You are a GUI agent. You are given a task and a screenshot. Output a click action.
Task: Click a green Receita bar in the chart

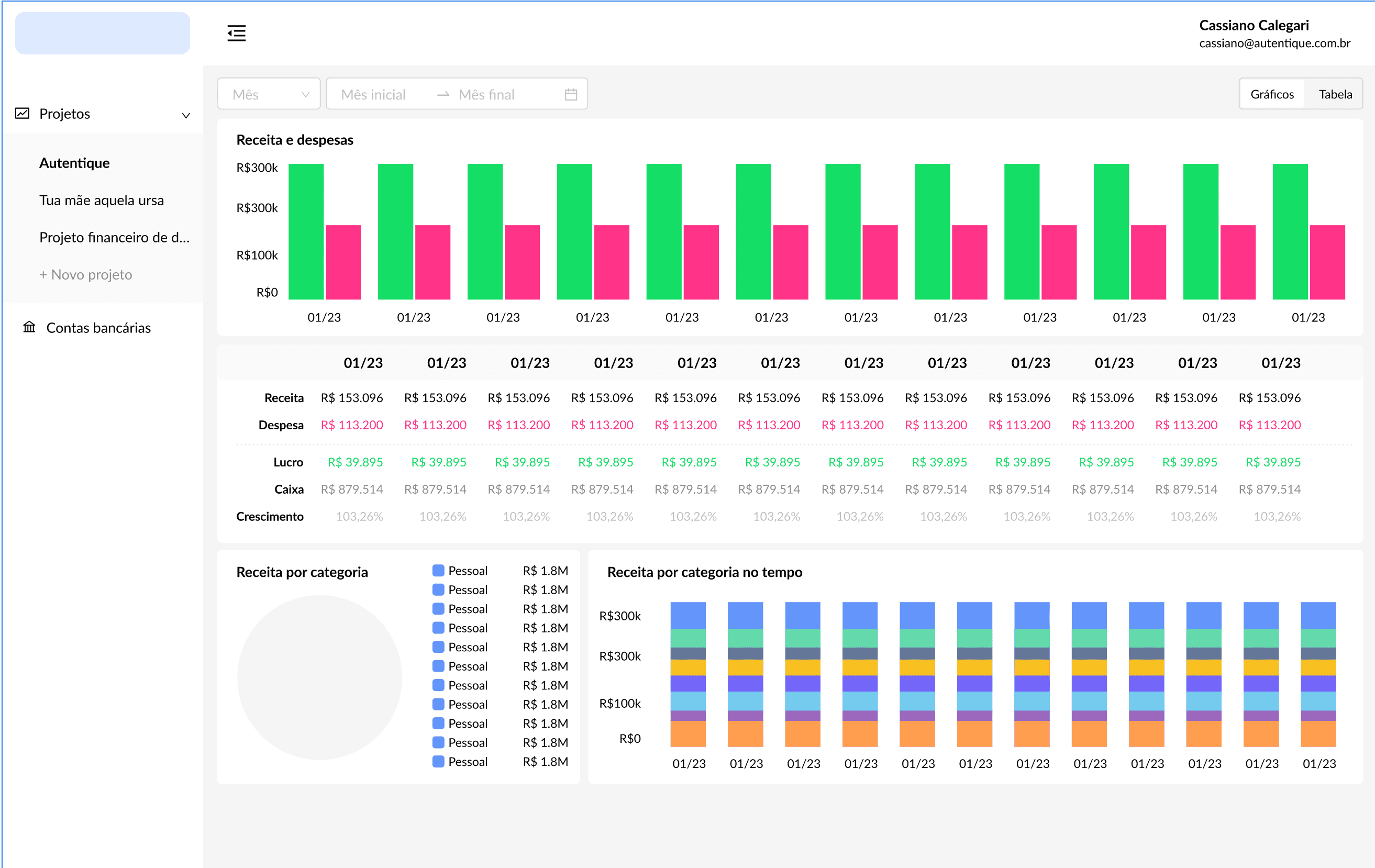coord(306,228)
